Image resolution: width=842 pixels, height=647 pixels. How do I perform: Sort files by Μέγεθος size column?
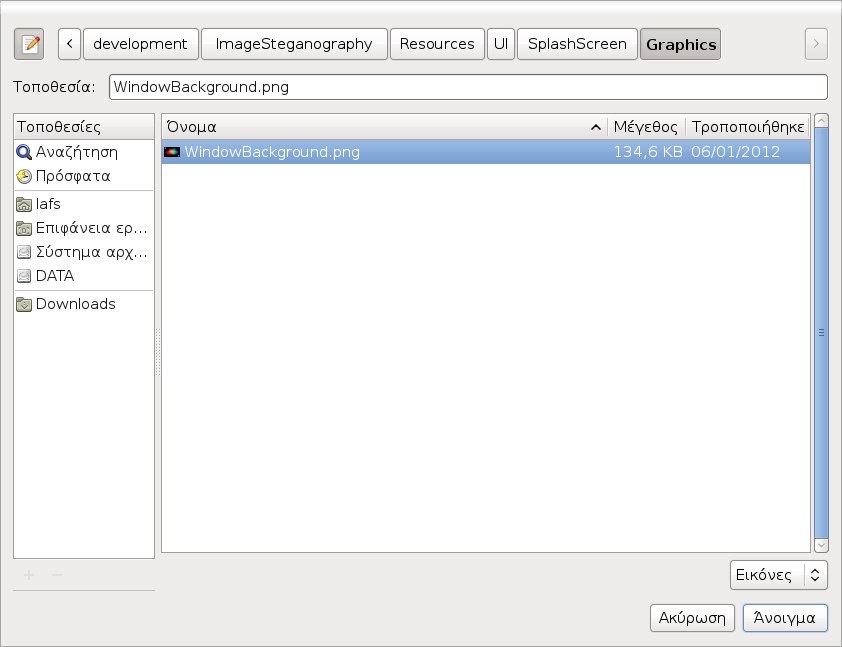pyautogui.click(x=645, y=127)
